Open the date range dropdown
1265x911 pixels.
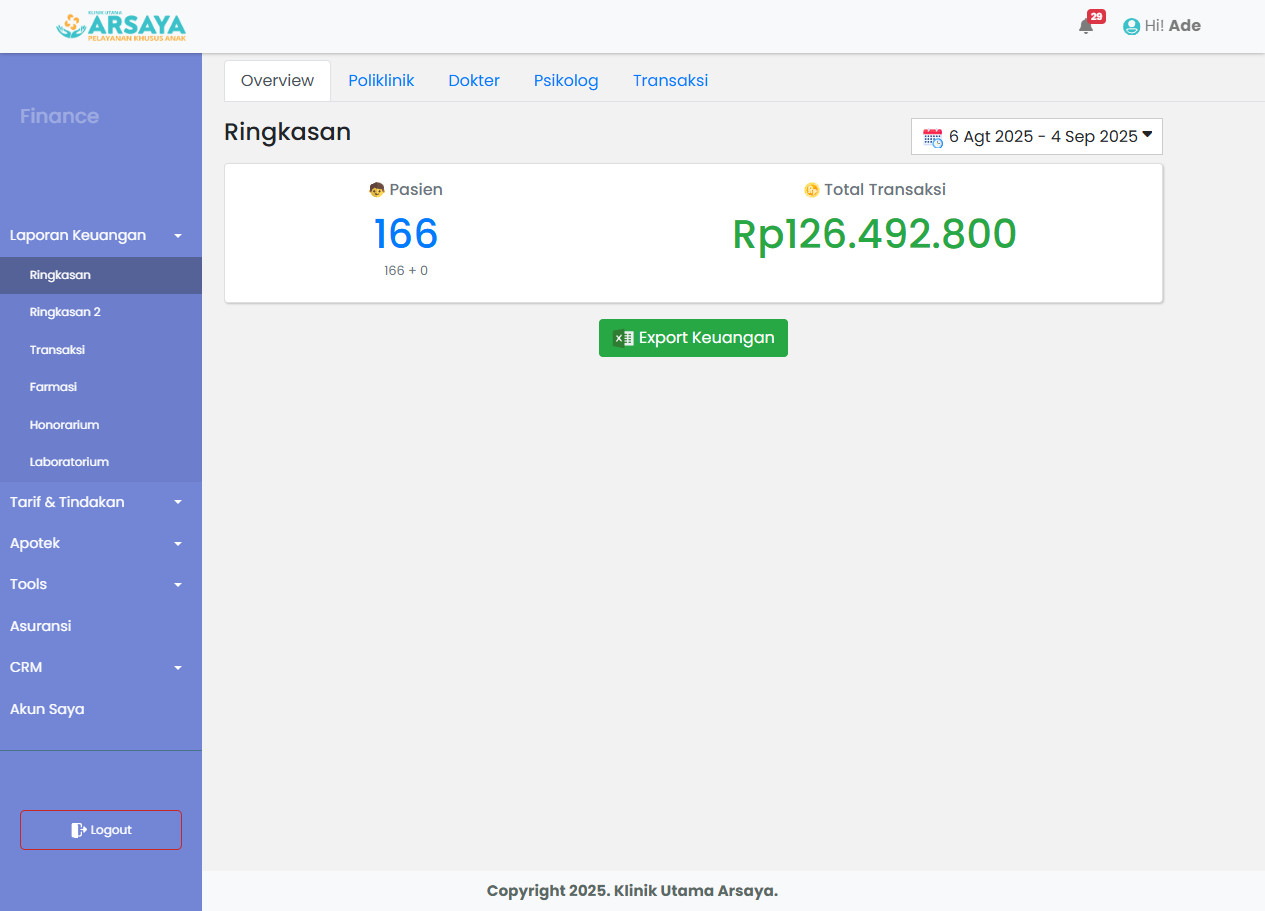coord(1036,137)
